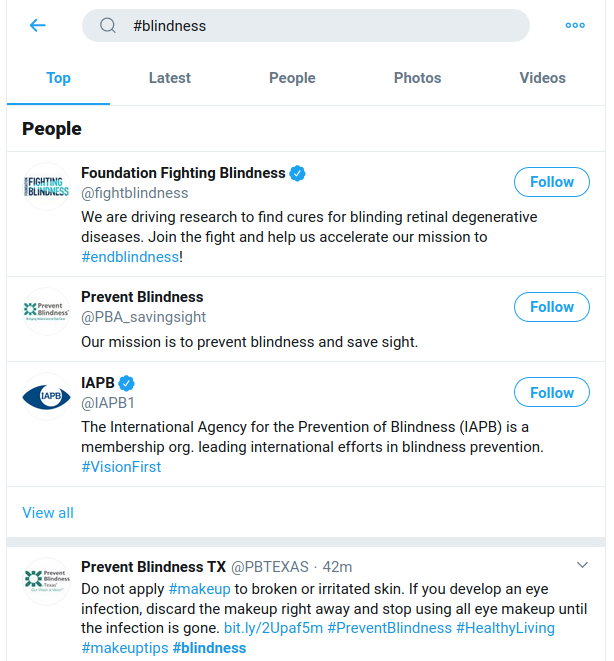The image size is (614, 661).
Task: Open the three-dot more options menu
Action: click(x=575, y=25)
